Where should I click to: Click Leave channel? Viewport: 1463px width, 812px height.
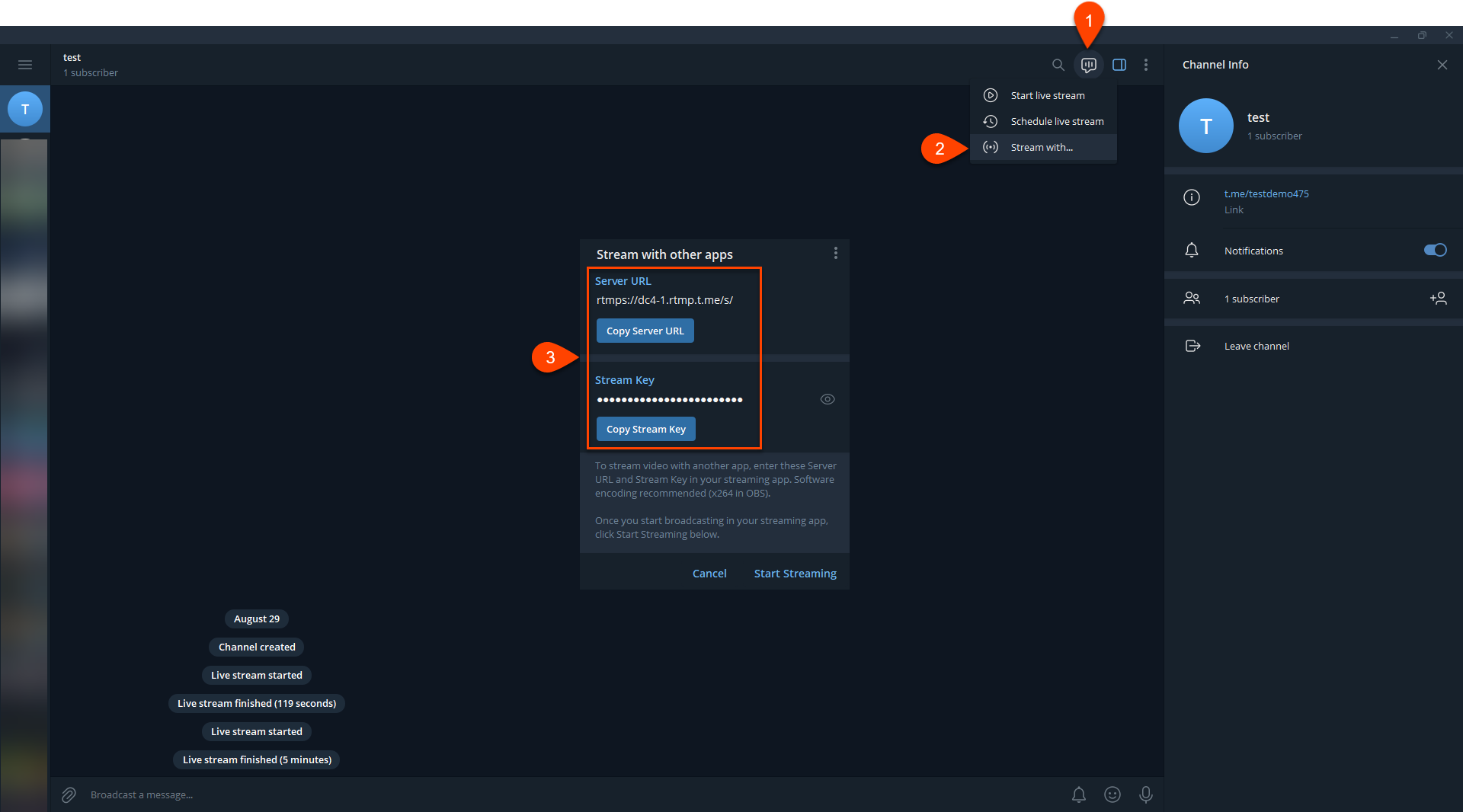click(x=1313, y=346)
